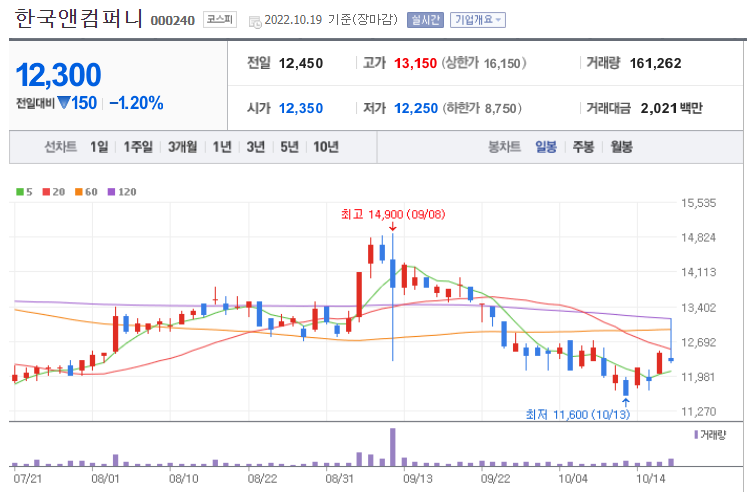This screenshot has width=747, height=492.
Task: Click the 08/01 date axis label
Action: 105,478
